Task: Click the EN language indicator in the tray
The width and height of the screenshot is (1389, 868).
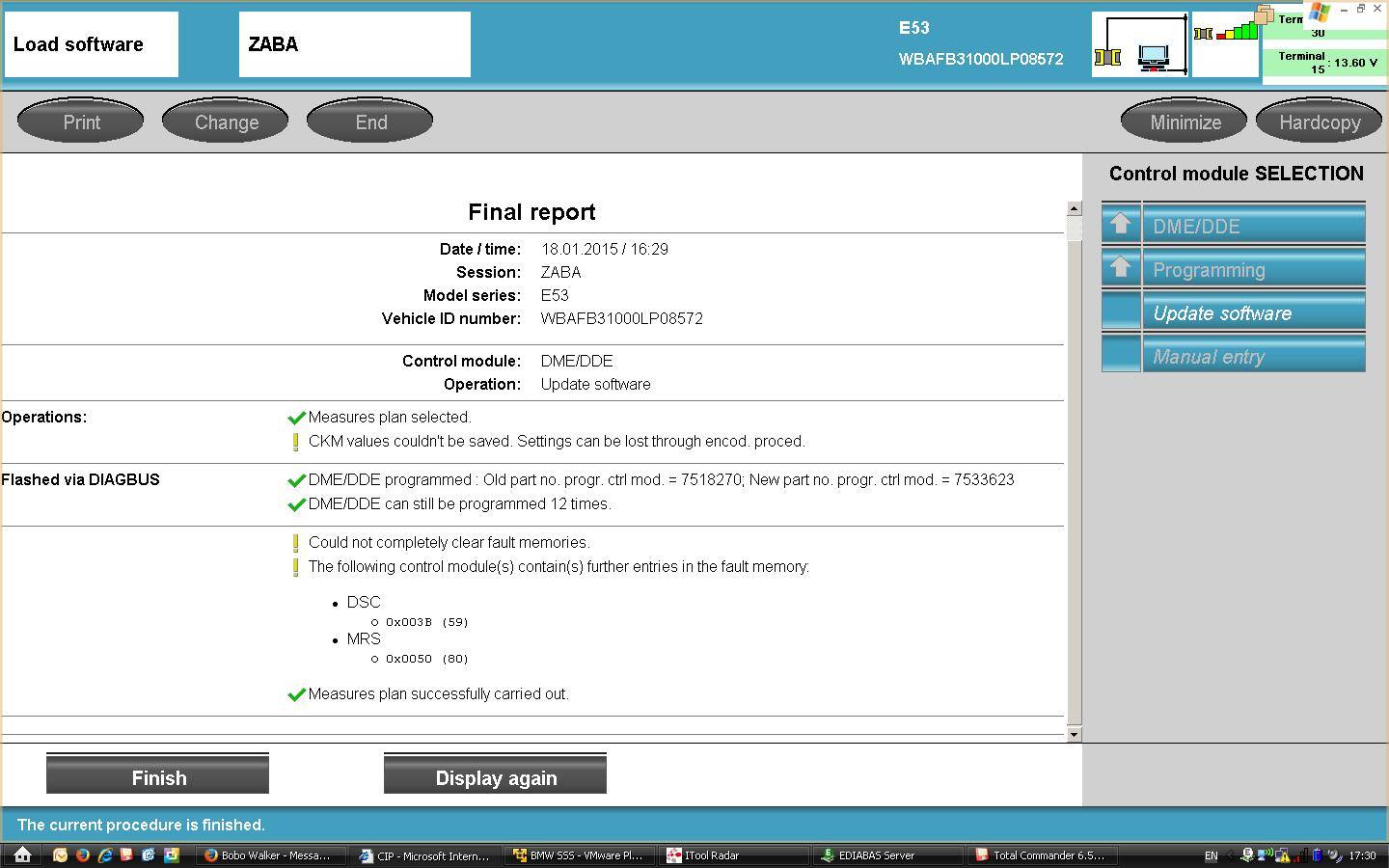Action: (x=1211, y=855)
